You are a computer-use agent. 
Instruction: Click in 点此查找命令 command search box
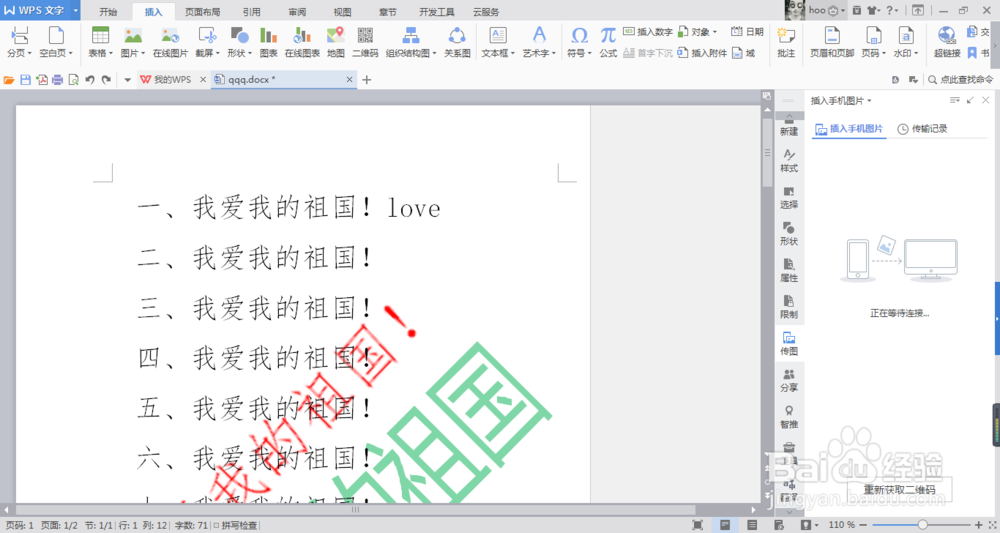pos(961,80)
